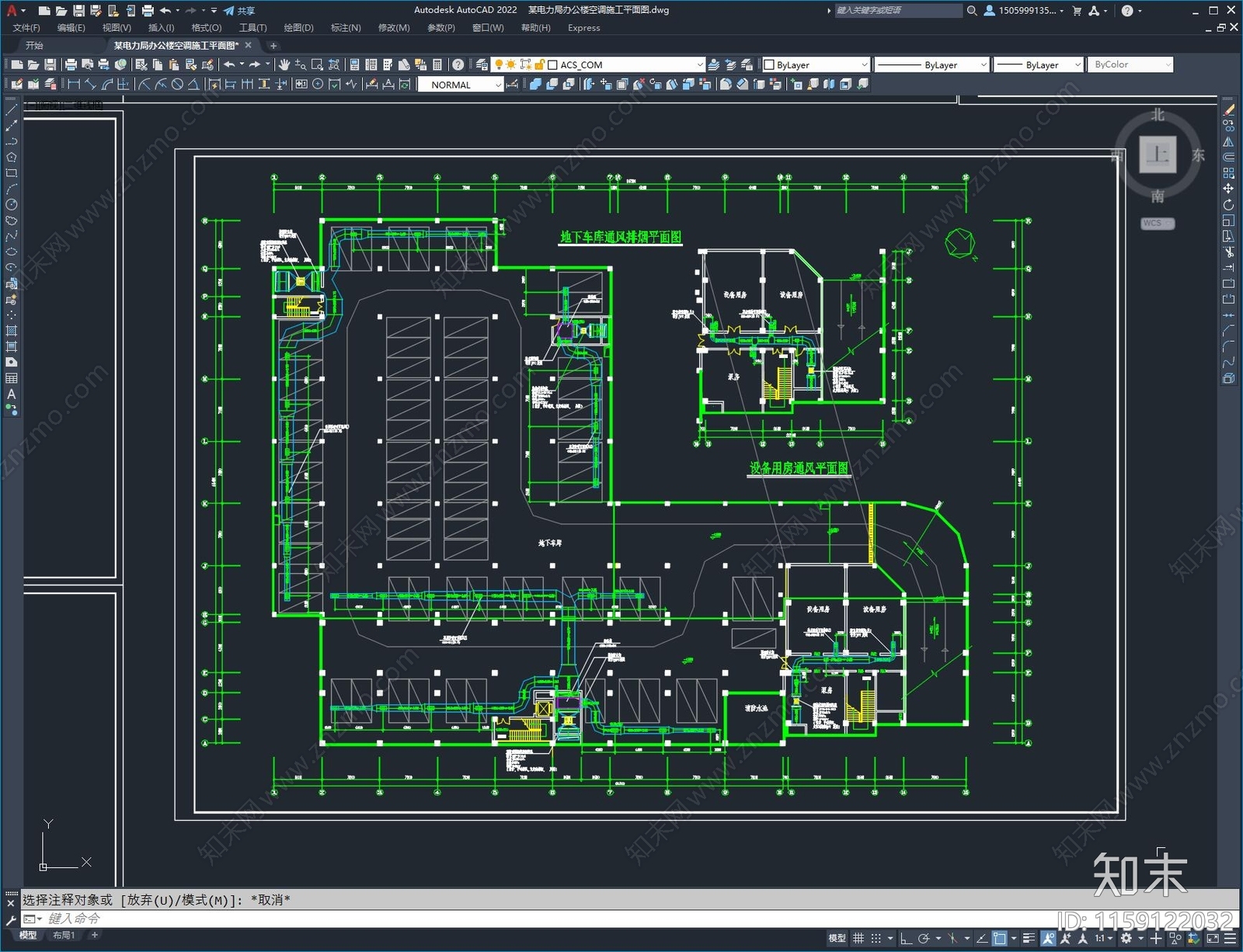The image size is (1243, 952).
Task: Toggle annotation visibility in status bar
Action: coord(1049,938)
